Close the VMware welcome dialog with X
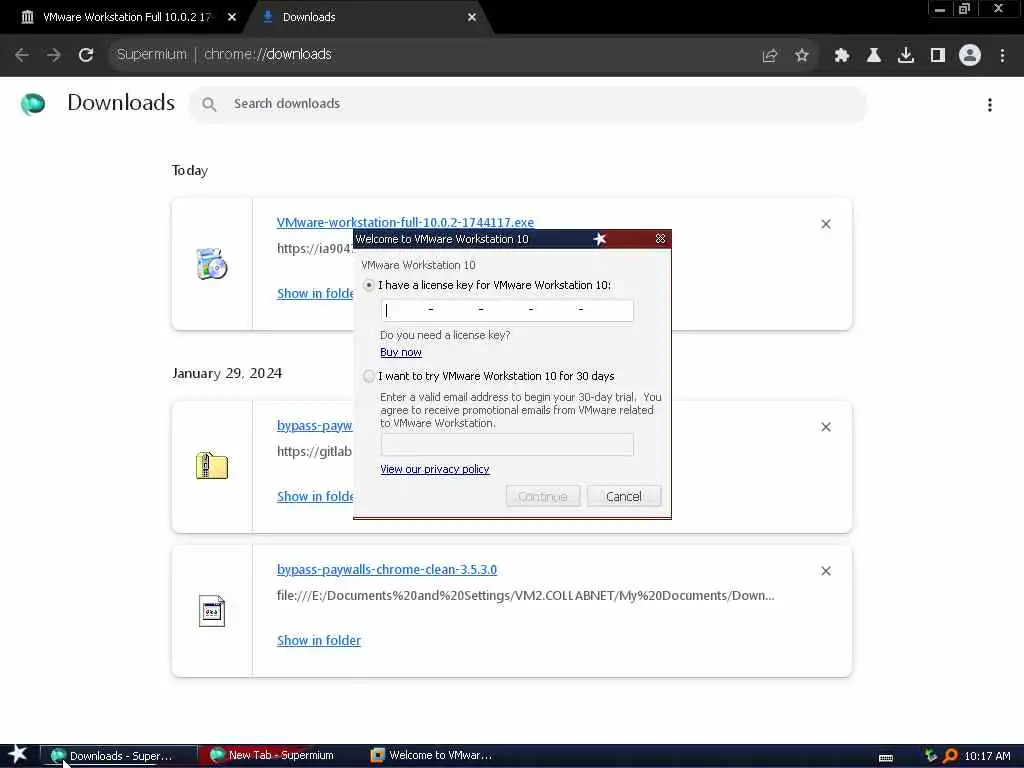Screen dimensions: 1024x768 [660, 239]
